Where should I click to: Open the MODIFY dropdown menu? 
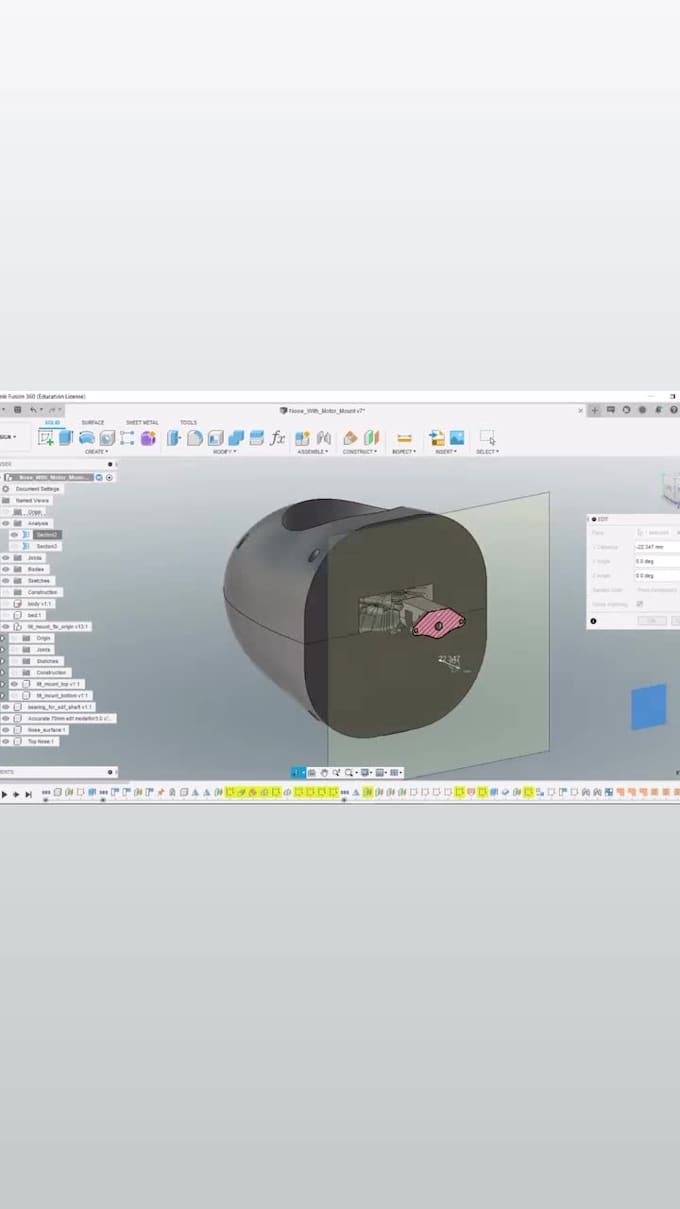pos(224,452)
